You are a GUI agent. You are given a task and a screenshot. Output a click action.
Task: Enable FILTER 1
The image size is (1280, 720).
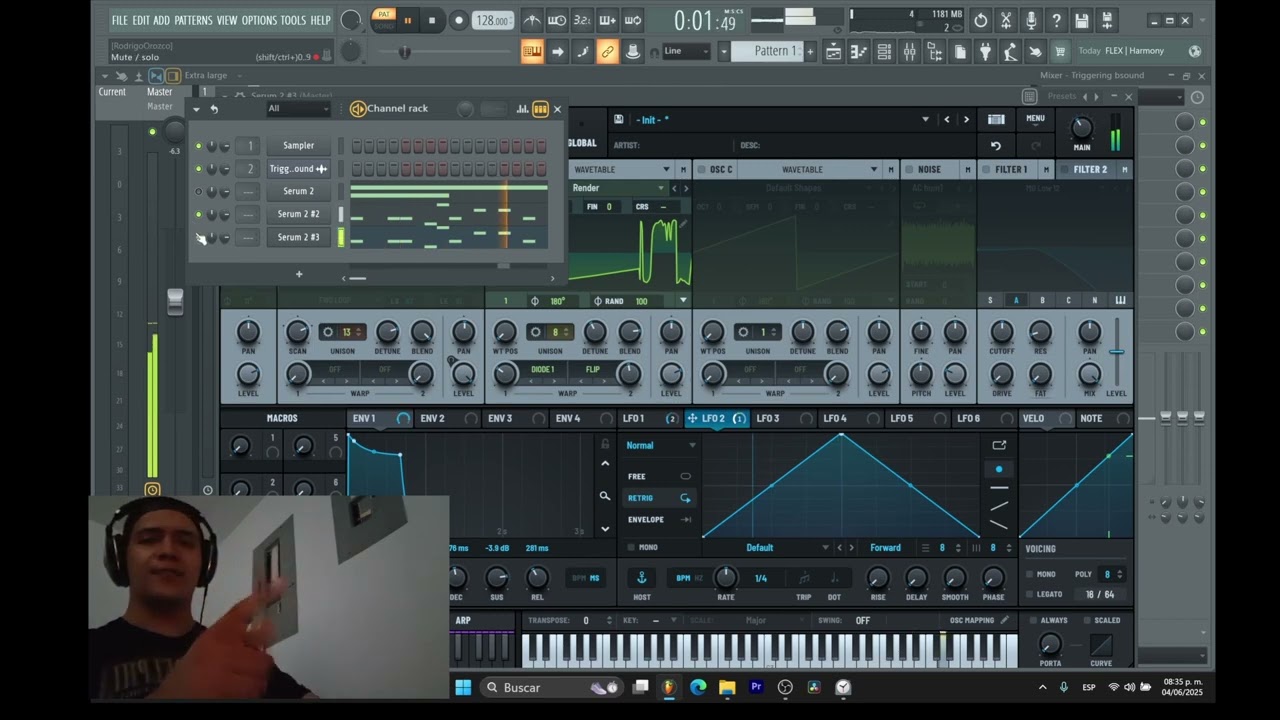pyautogui.click(x=986, y=170)
